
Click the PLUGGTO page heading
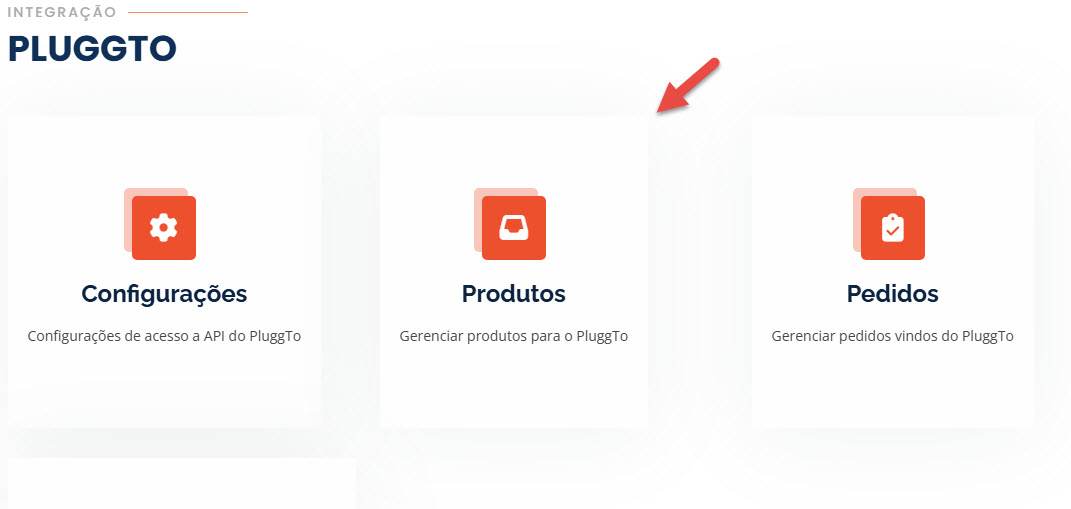click(x=92, y=49)
